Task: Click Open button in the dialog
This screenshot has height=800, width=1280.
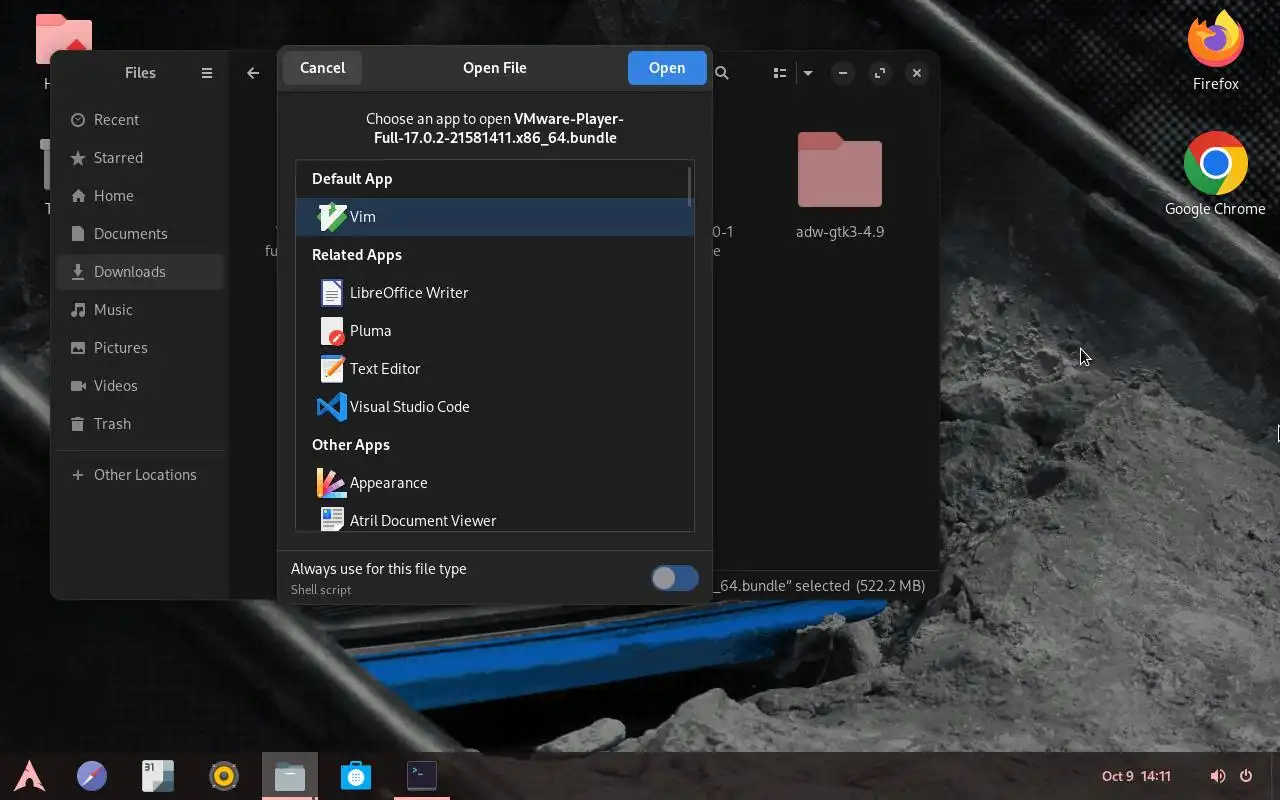Action: coord(667,68)
